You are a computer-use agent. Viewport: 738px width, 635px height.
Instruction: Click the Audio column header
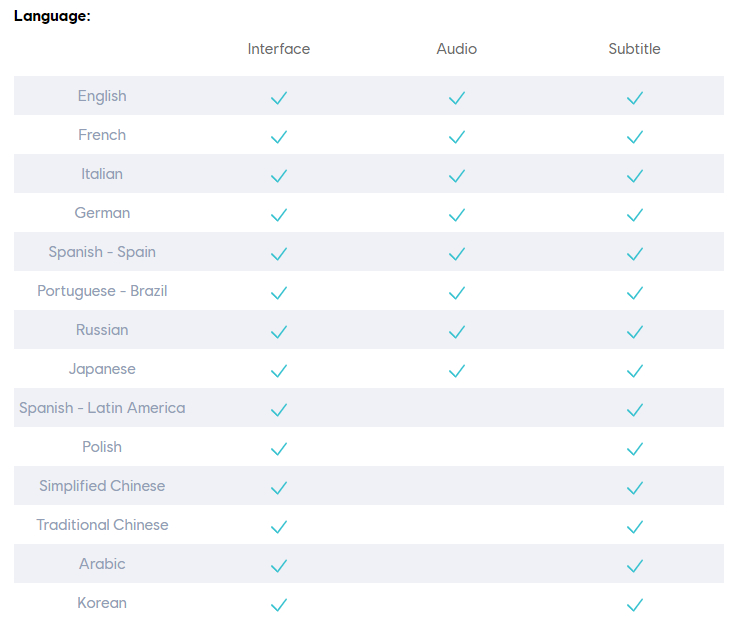pyautogui.click(x=457, y=49)
